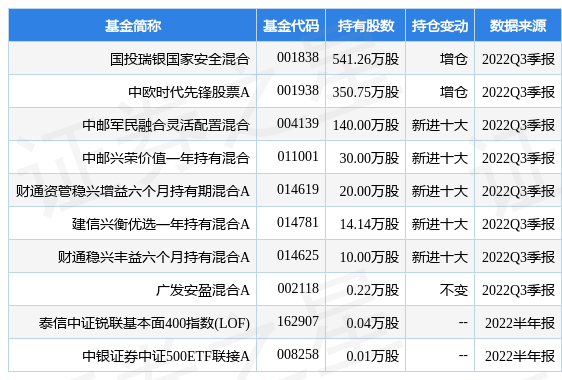Viewport: 562px width, 380px height.
Task: Click fund code 001938
Action: point(298,90)
